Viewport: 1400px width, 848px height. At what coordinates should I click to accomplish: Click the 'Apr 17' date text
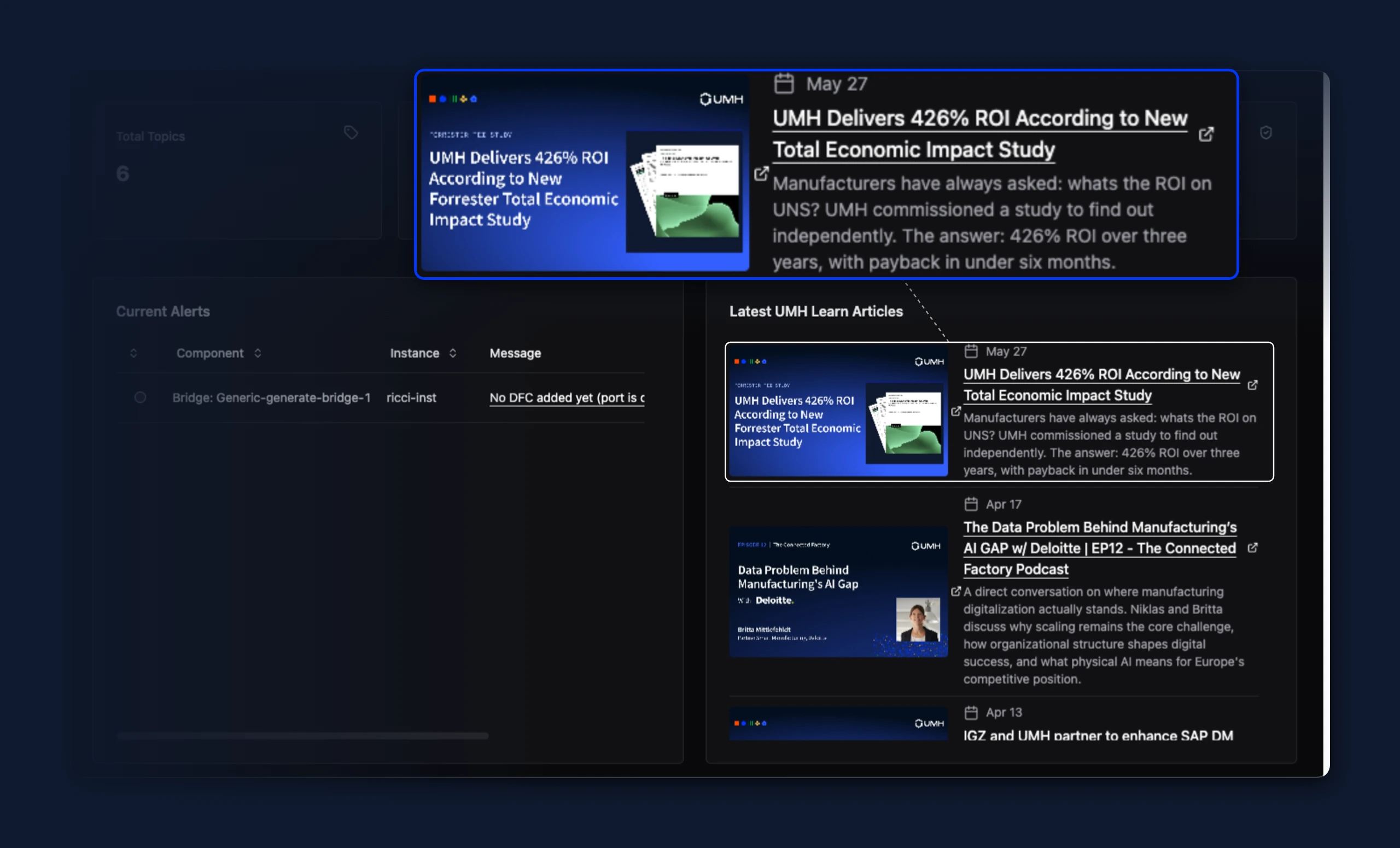pos(1004,504)
